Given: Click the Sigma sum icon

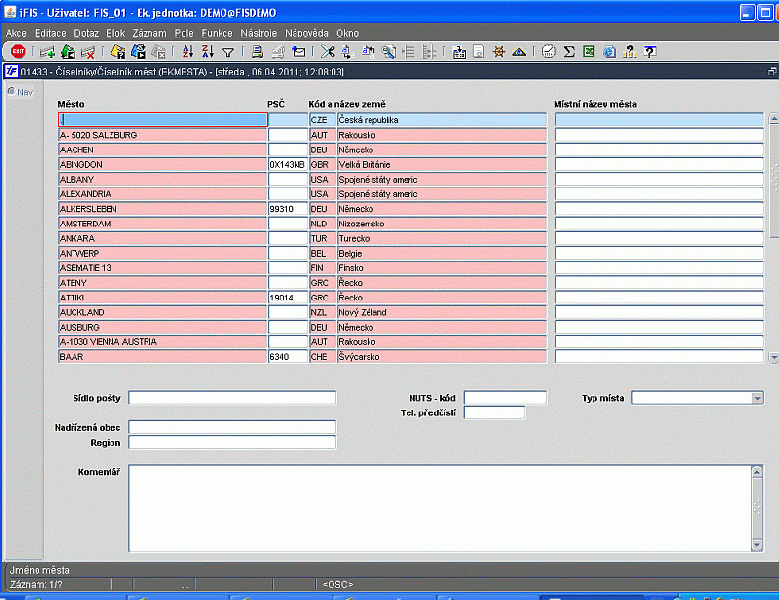Looking at the screenshot, I should coord(569,52).
